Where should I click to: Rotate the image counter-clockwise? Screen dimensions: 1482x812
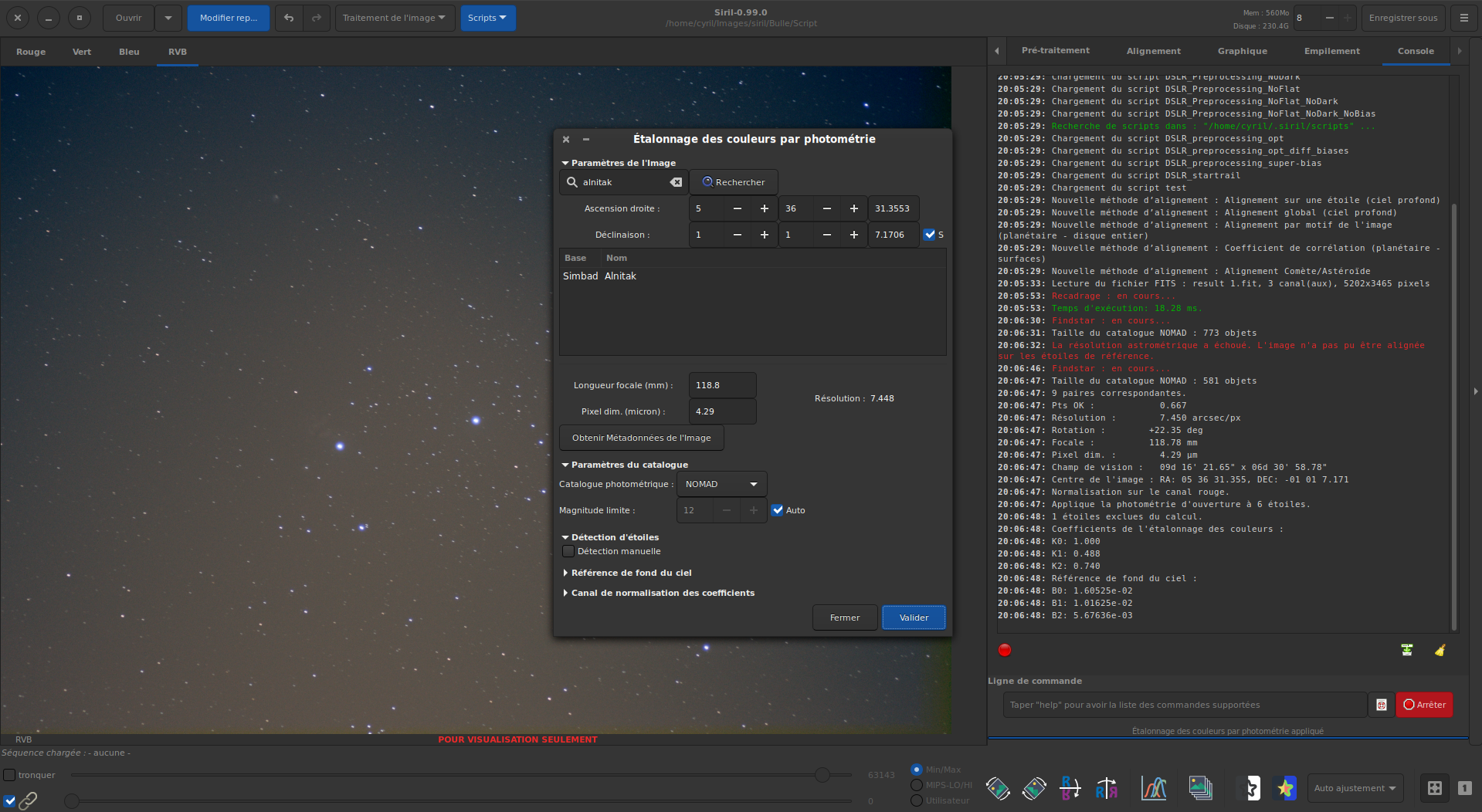point(997,788)
